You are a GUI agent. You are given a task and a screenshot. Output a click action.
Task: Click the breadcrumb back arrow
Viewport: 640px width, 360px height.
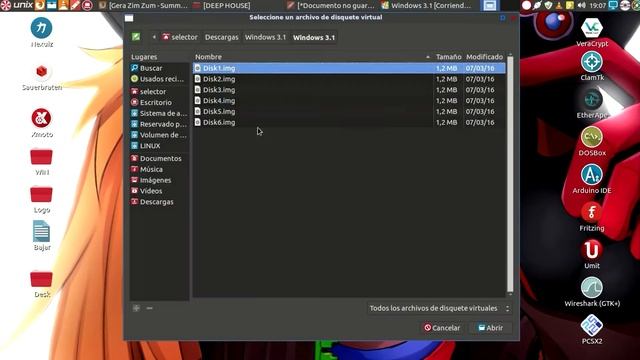(154, 37)
